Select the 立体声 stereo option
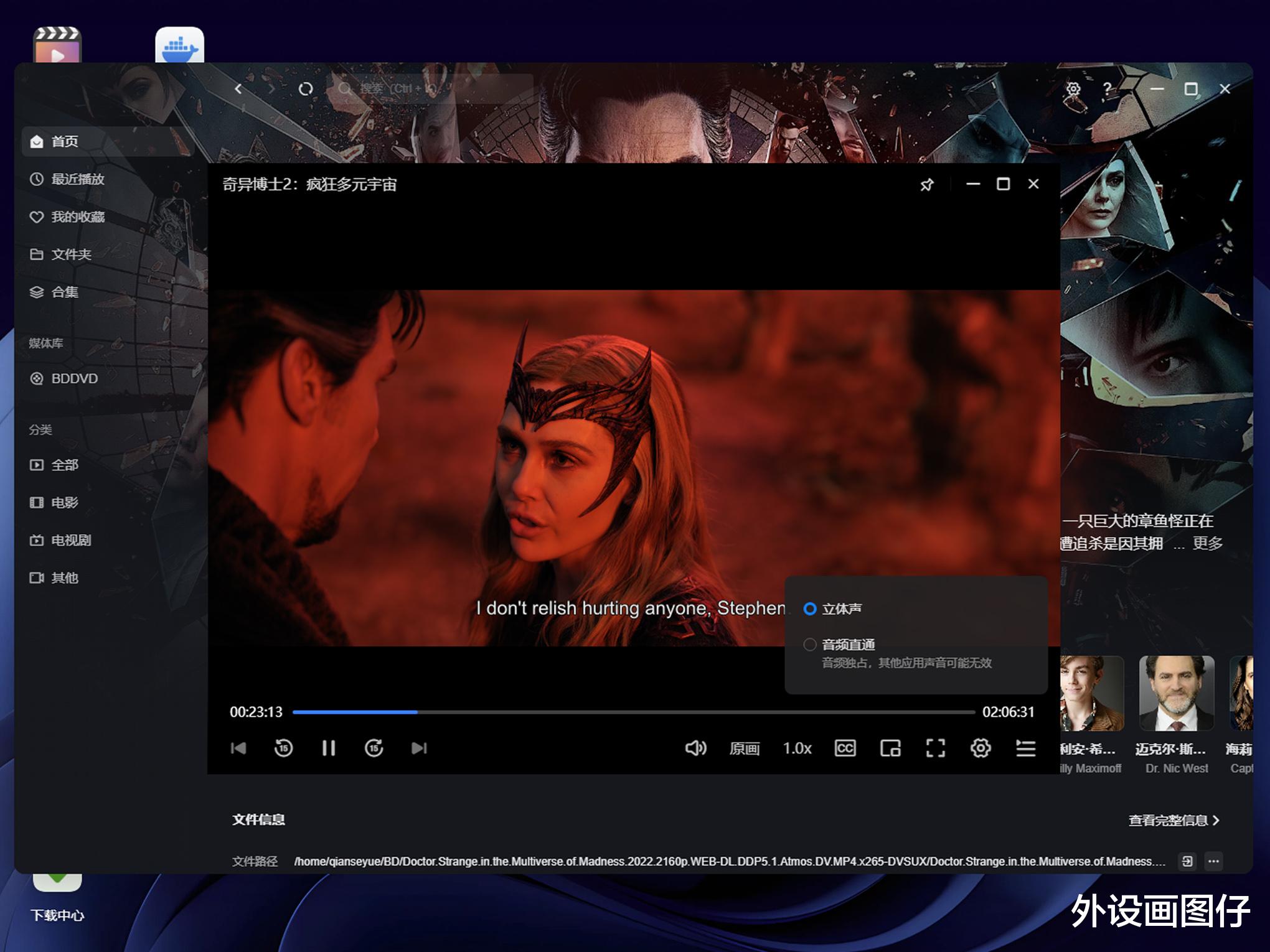The width and height of the screenshot is (1270, 952). click(x=810, y=609)
